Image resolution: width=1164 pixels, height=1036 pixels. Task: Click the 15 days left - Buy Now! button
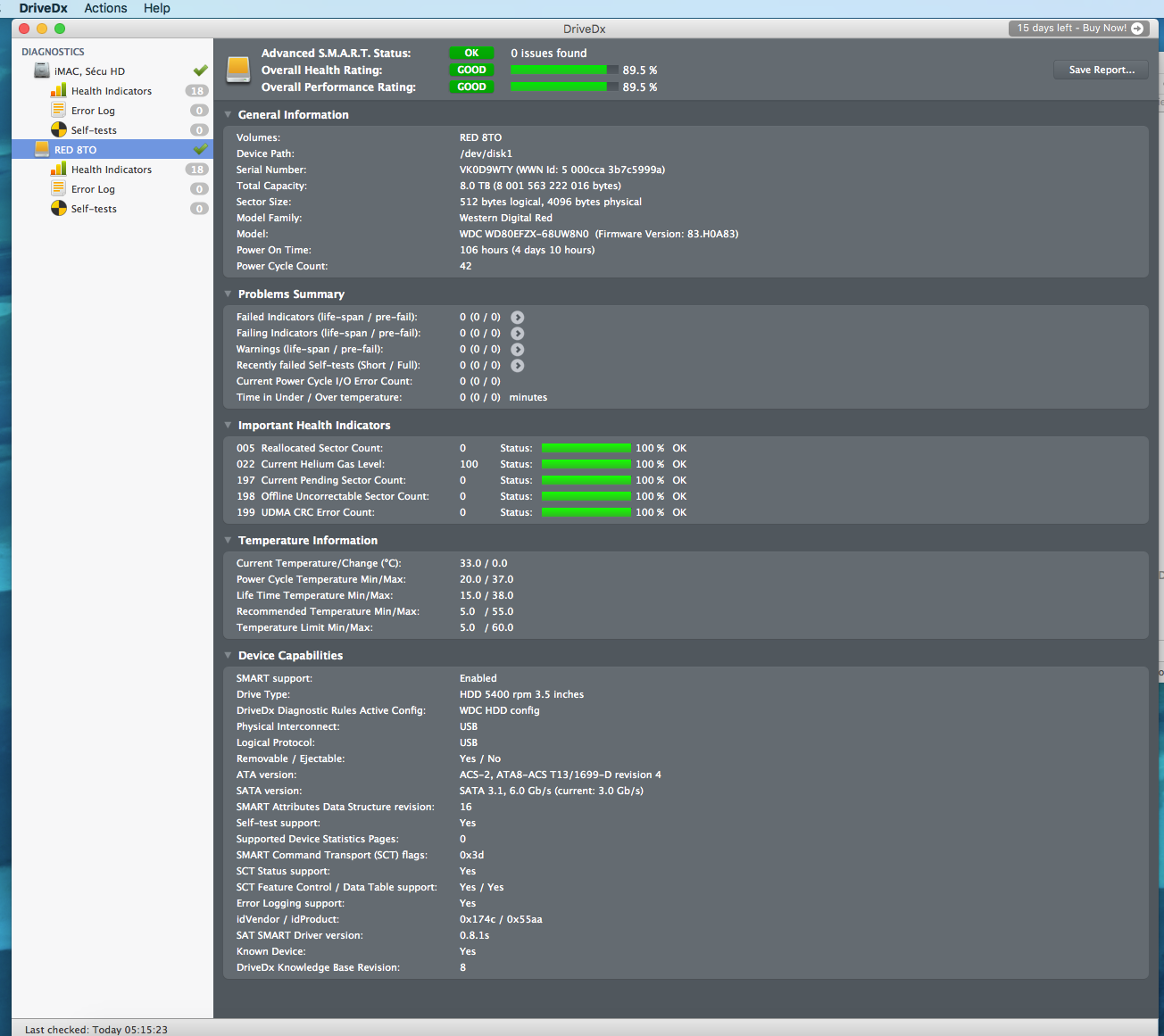(1079, 29)
